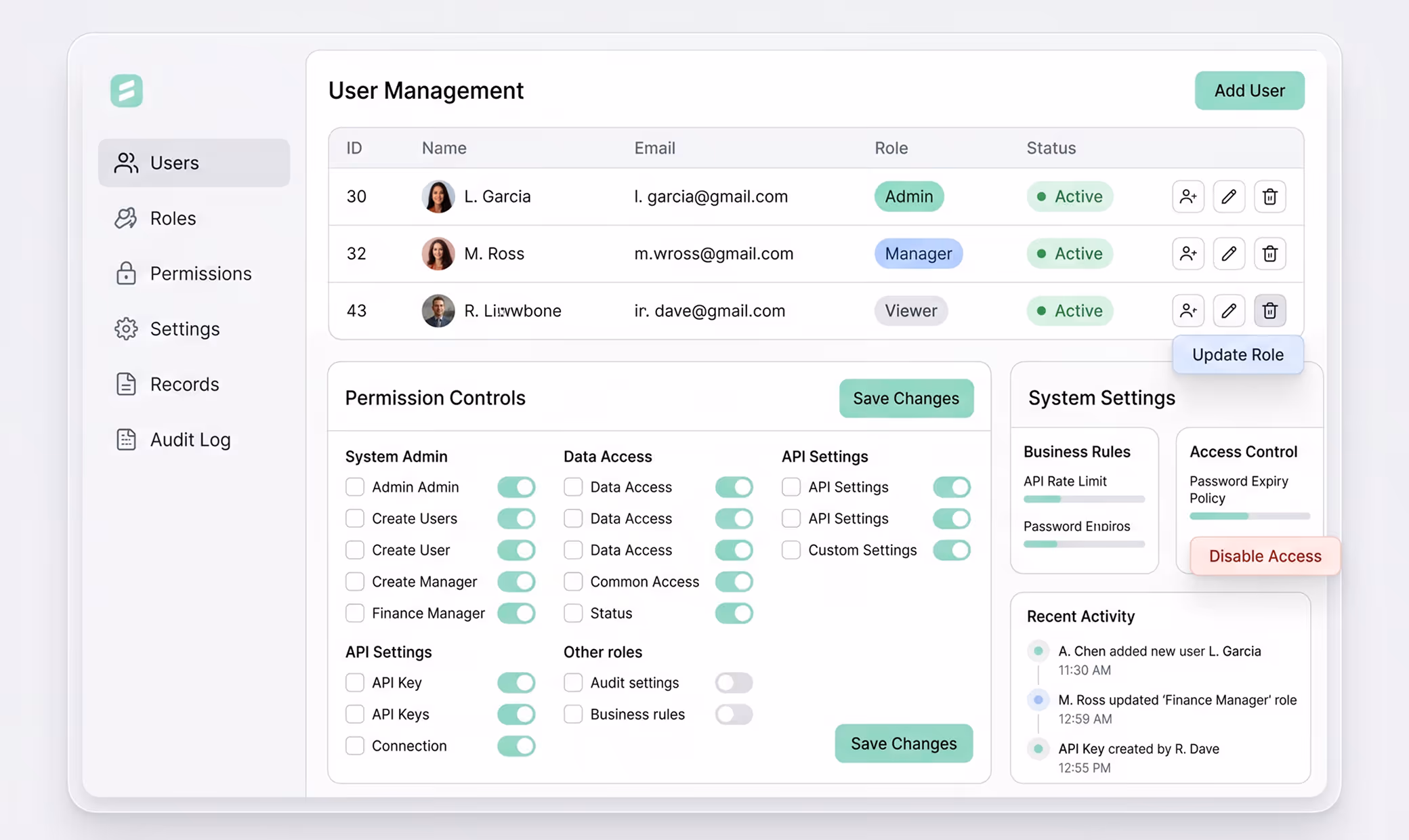Viewport: 1409px width, 840px height.
Task: Click the Roles icon in sidebar
Action: point(126,218)
